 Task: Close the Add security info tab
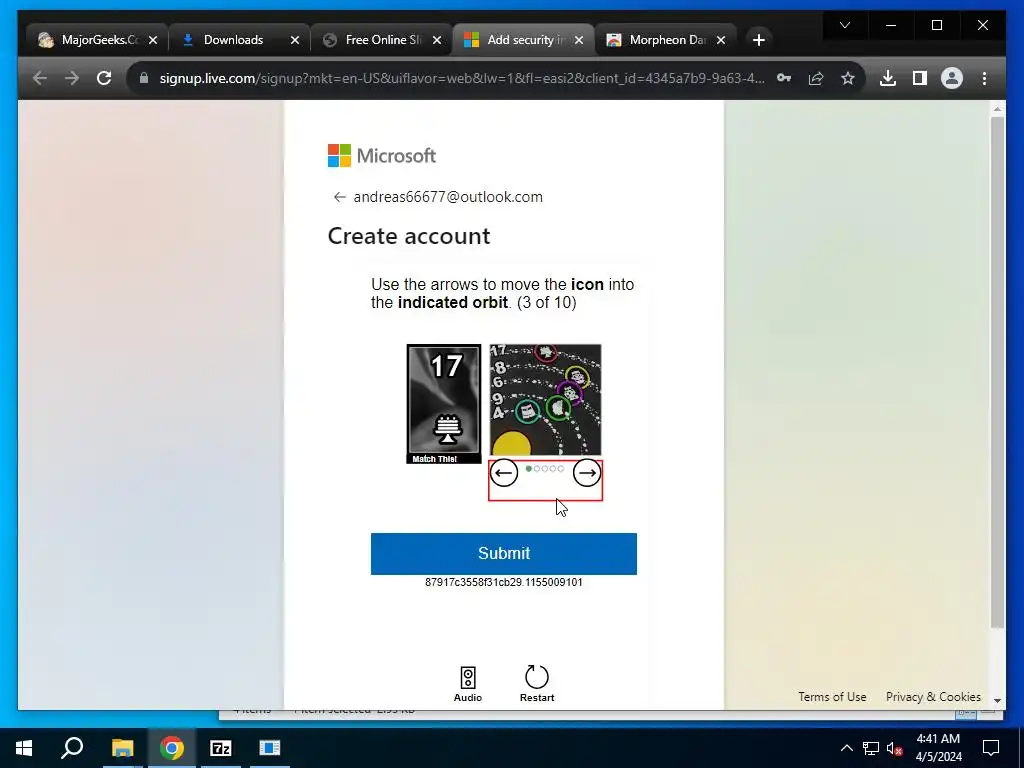point(579,40)
